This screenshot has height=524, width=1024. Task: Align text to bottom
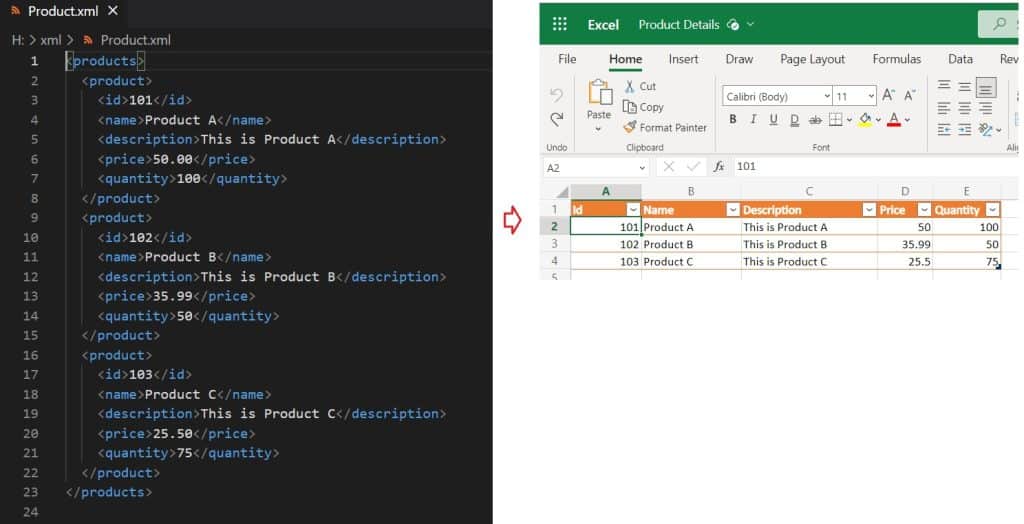[985, 87]
